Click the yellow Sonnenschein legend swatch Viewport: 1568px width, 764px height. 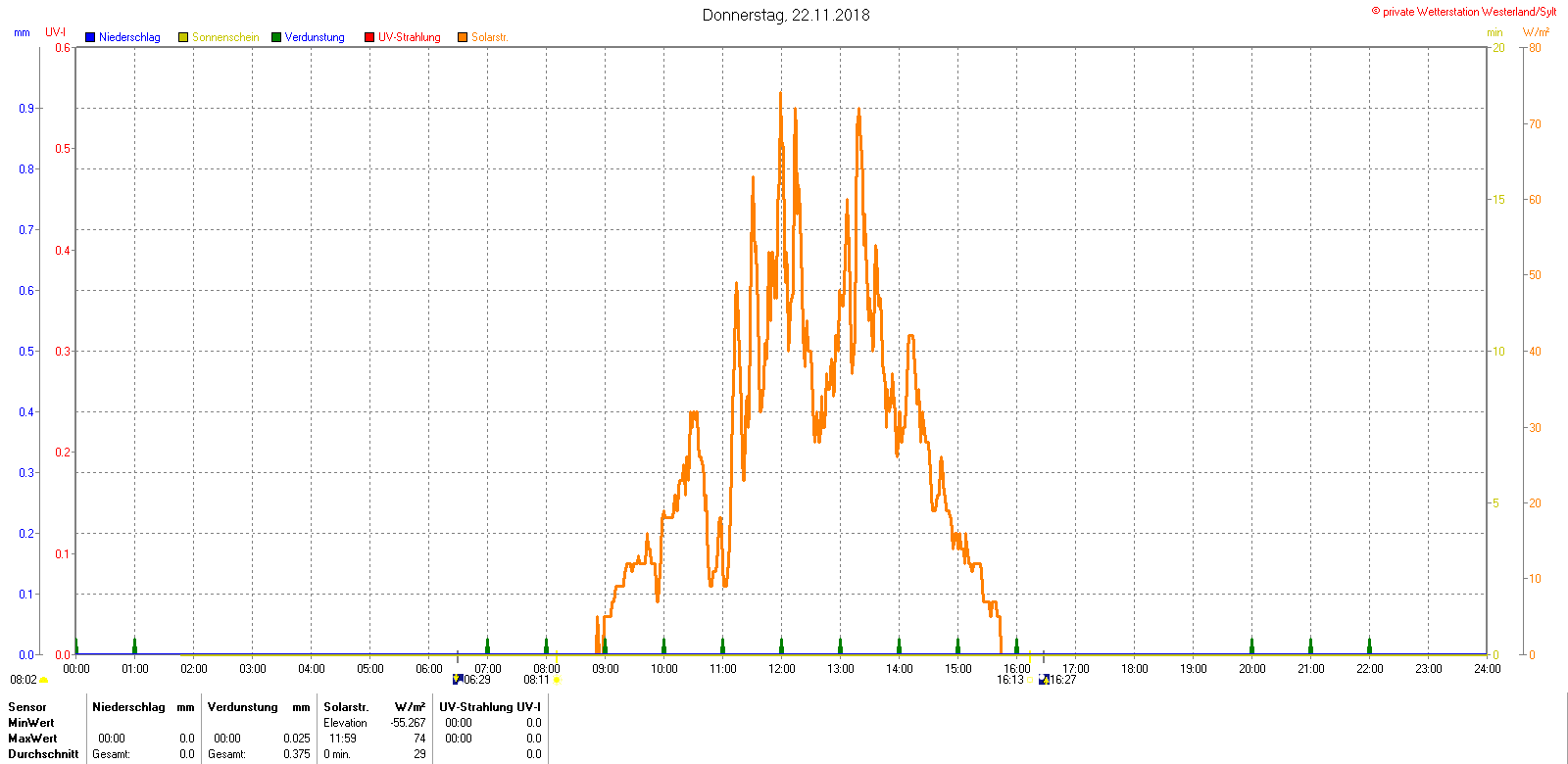[x=183, y=37]
